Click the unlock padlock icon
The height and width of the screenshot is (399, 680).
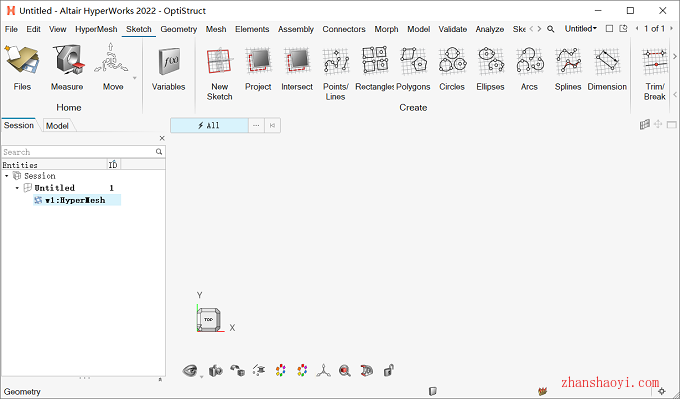click(x=388, y=371)
